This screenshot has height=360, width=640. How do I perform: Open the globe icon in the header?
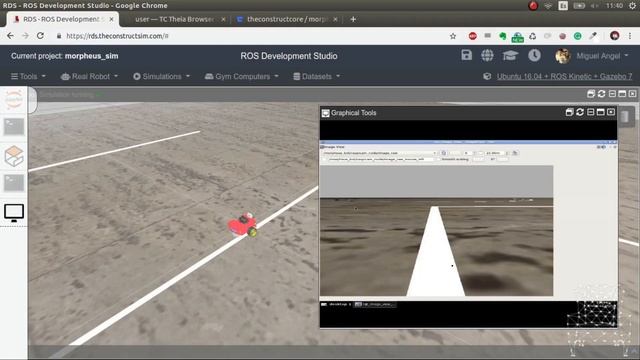487,55
